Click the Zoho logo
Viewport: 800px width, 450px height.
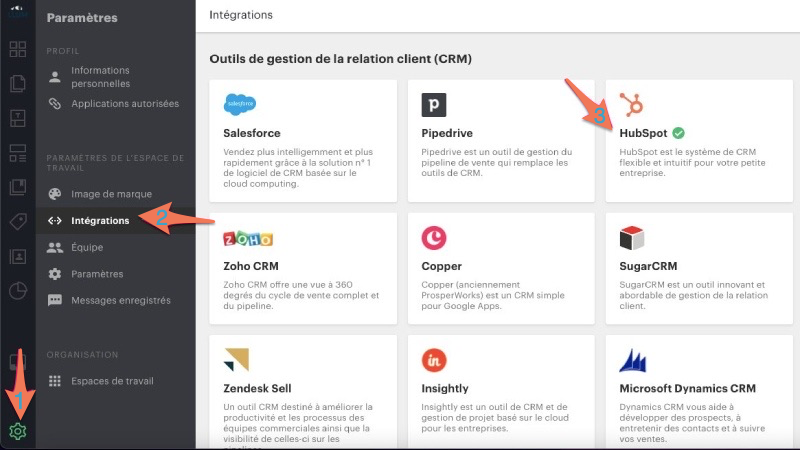point(248,239)
